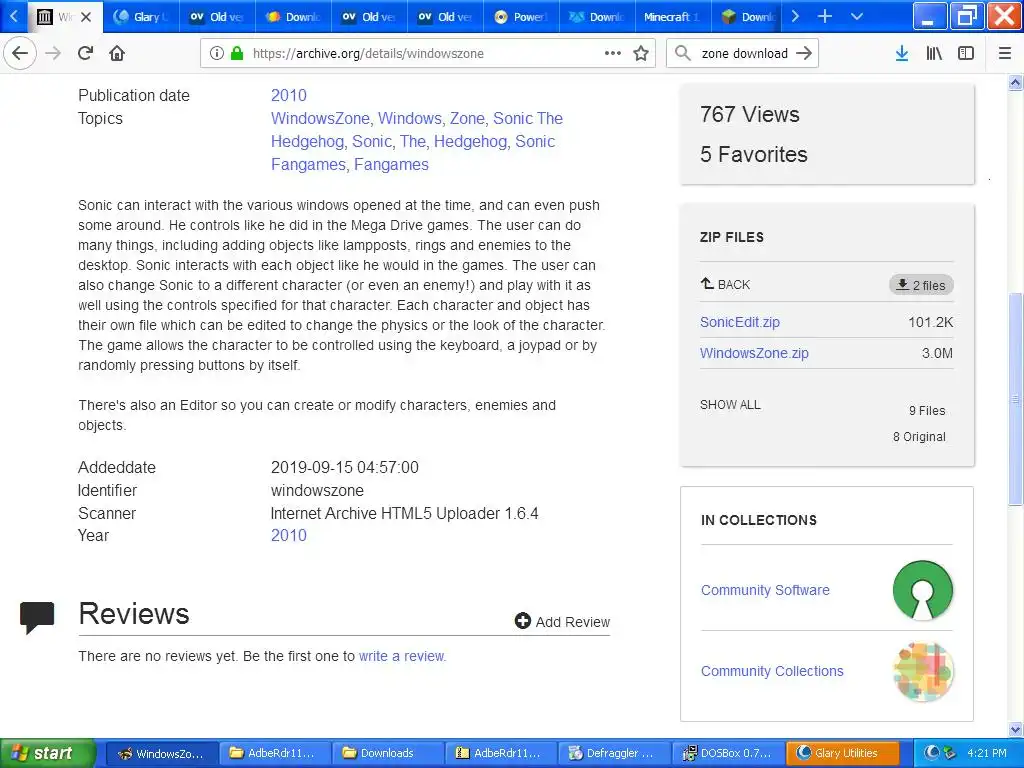
Task: Click the address bar URL
Action: (x=368, y=54)
